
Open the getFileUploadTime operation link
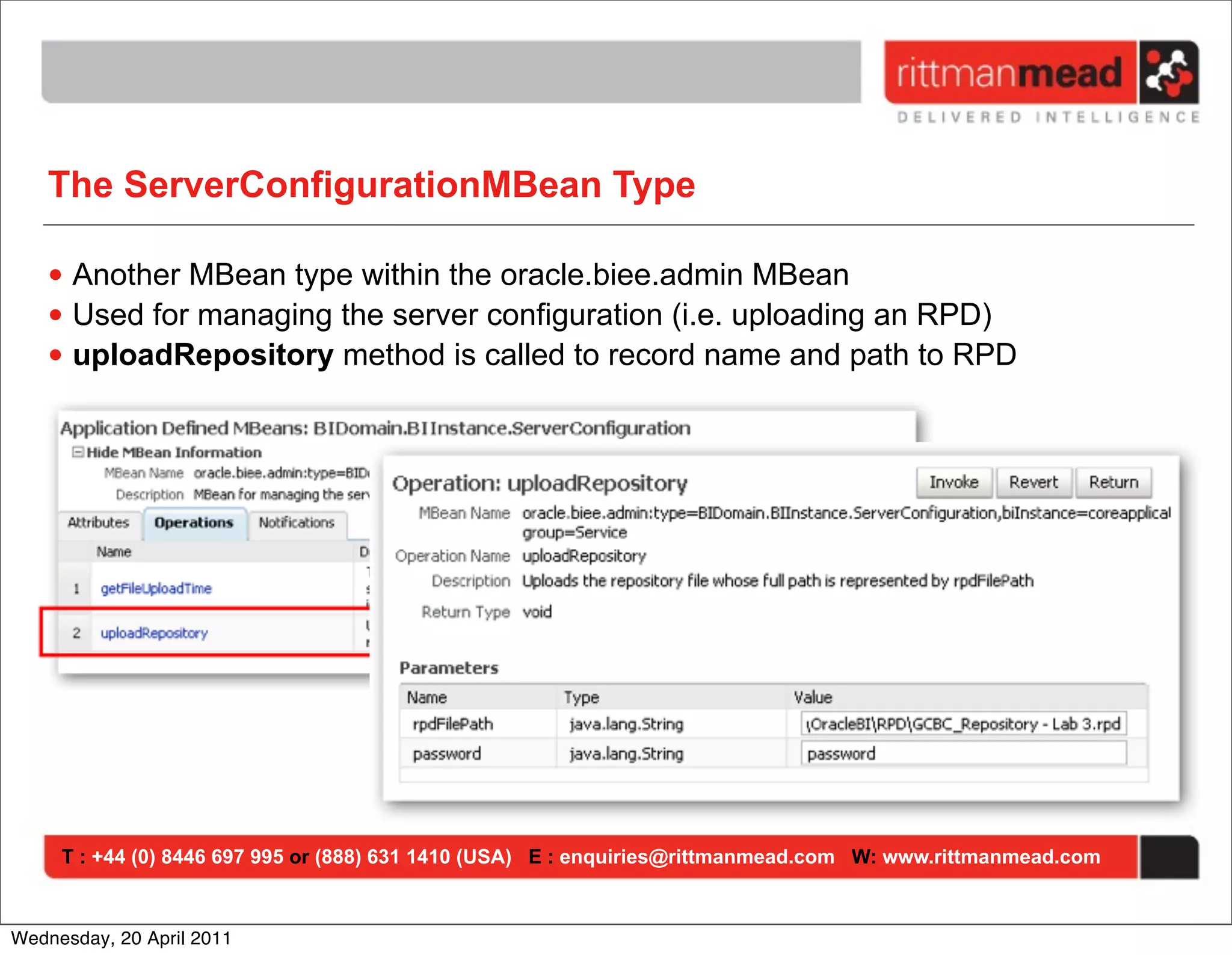click(x=156, y=589)
